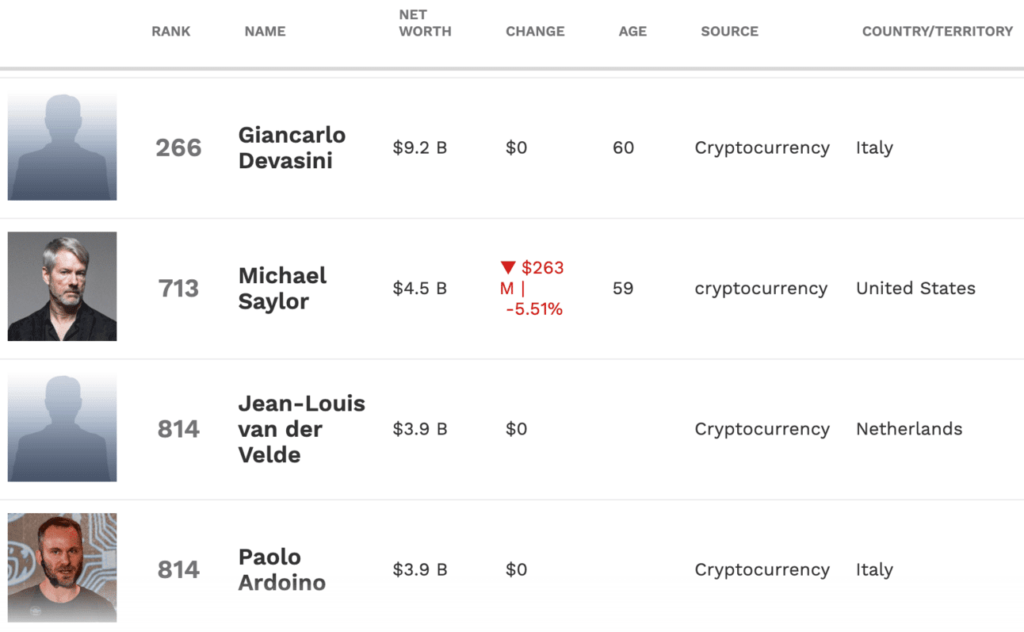This screenshot has height=632, width=1024.
Task: Open Paolo Ardoino's profile photo
Action: 62,568
